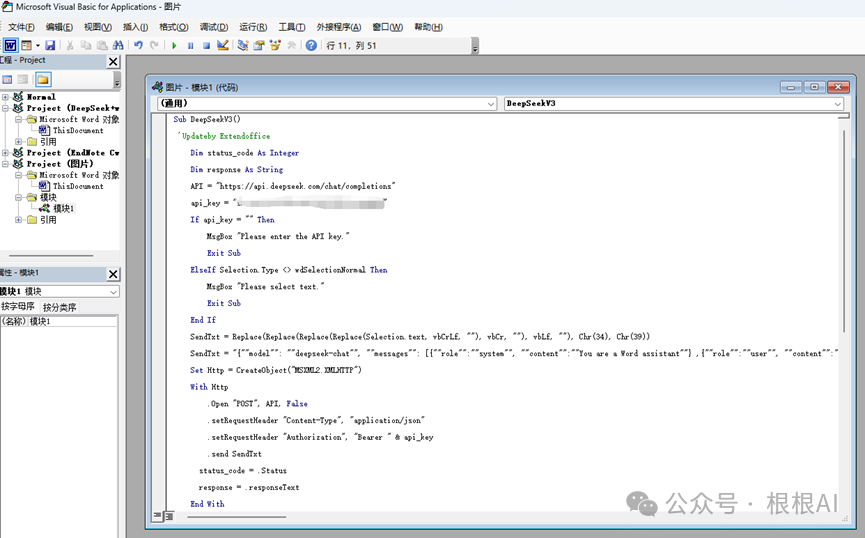
Task: Switch to the 按分类序 properties tab
Action: point(59,307)
